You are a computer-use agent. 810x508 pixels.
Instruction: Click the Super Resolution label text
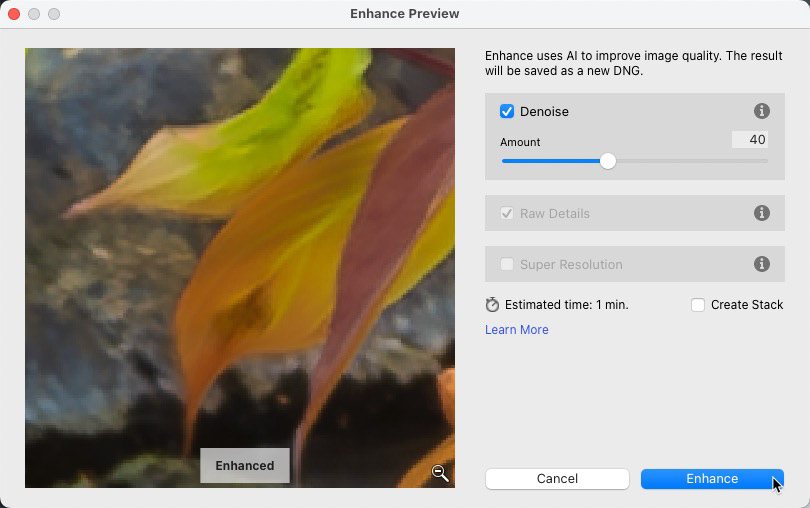[571, 265]
